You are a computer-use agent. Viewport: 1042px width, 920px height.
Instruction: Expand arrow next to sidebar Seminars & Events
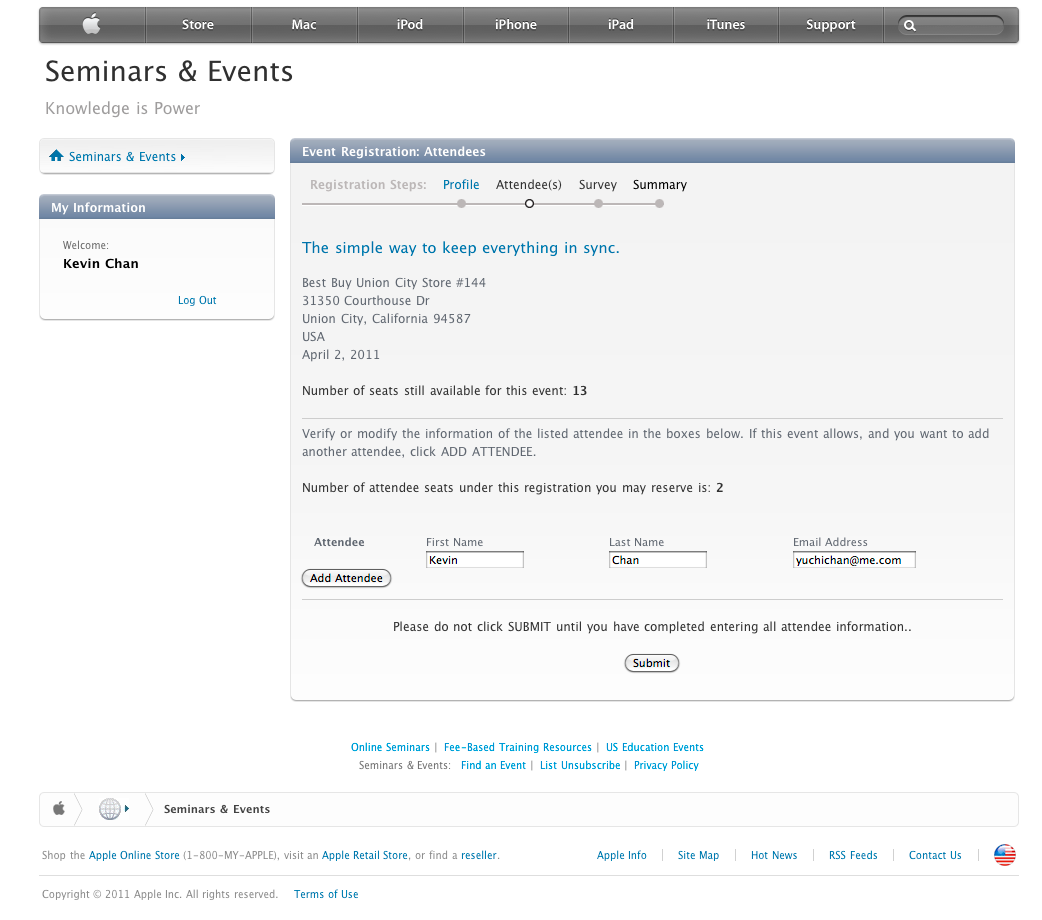(x=183, y=158)
